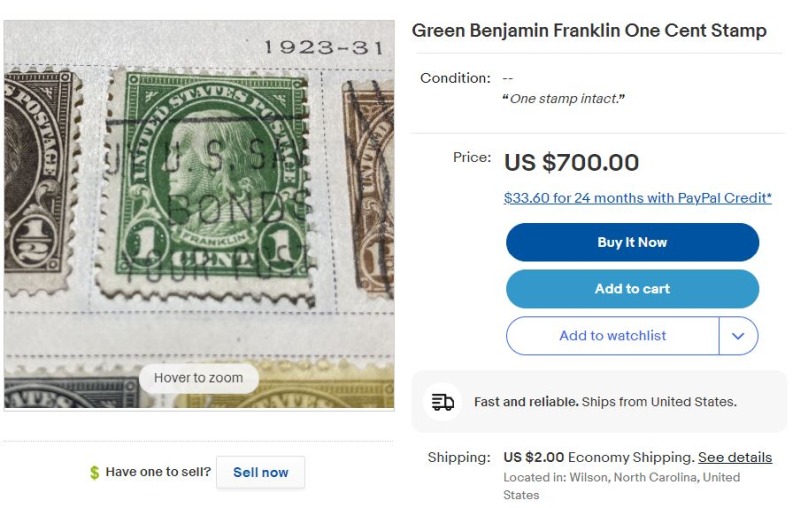Viewport: 800px width, 508px height.
Task: Click the fast shipping truck icon
Action: (x=442, y=402)
